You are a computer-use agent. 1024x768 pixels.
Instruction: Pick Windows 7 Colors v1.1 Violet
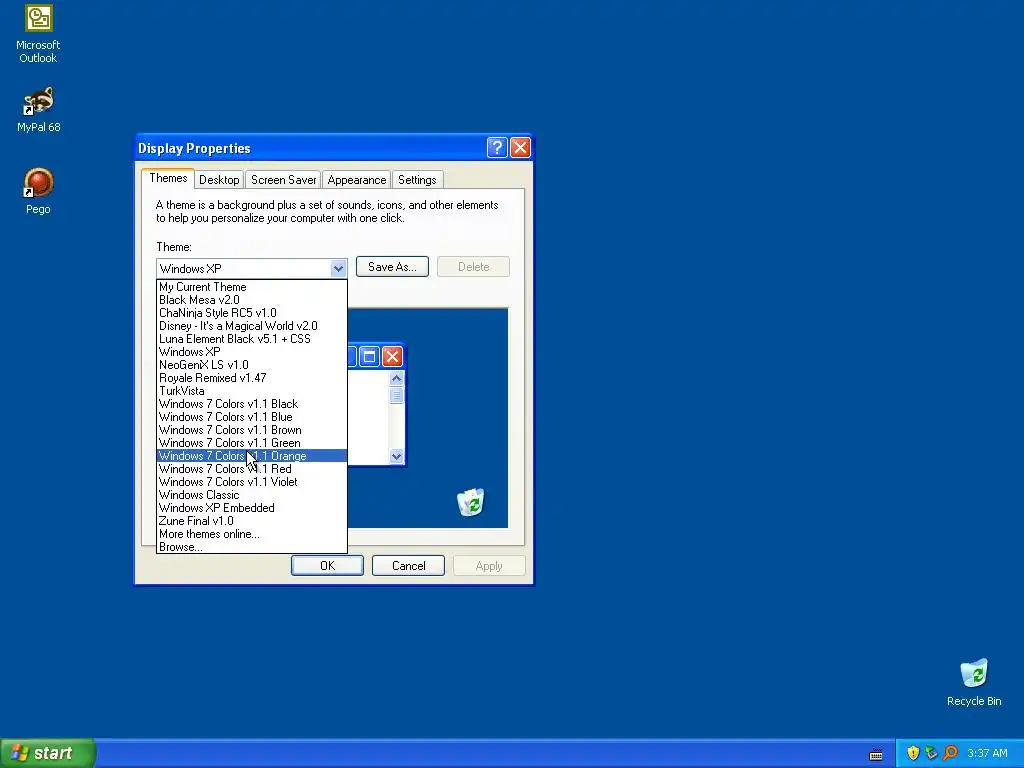pyautogui.click(x=252, y=482)
